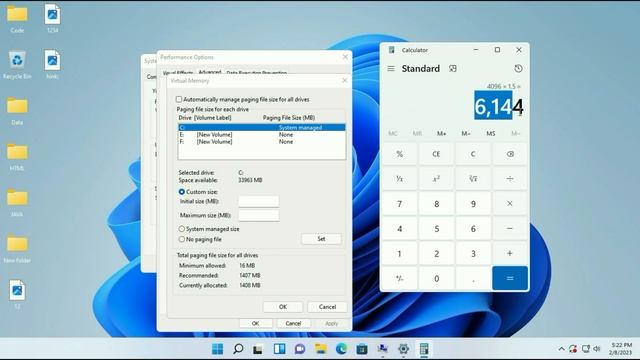Open Settings gear on taskbar
The image size is (640, 360).
click(403, 349)
